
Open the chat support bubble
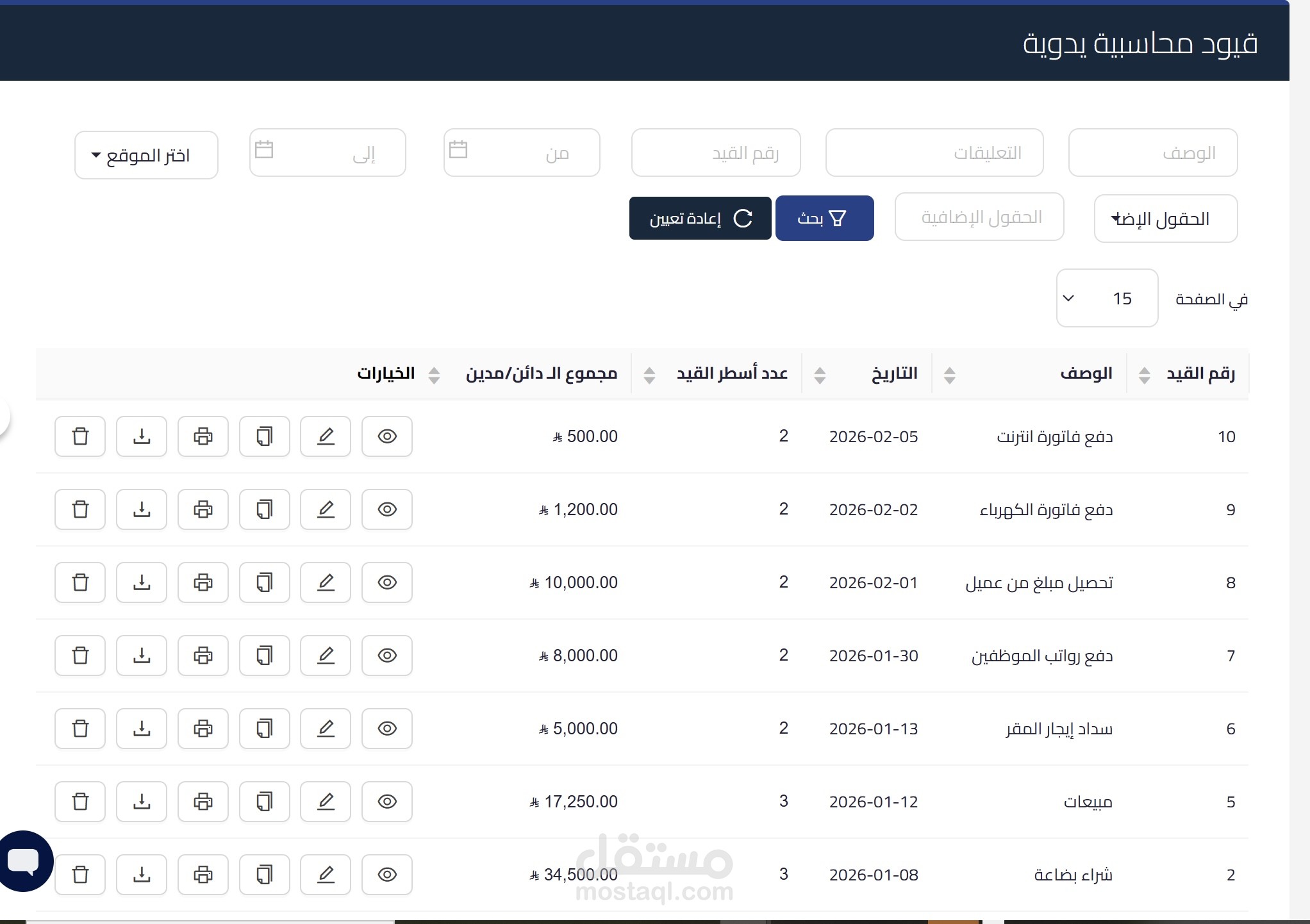coord(24,861)
